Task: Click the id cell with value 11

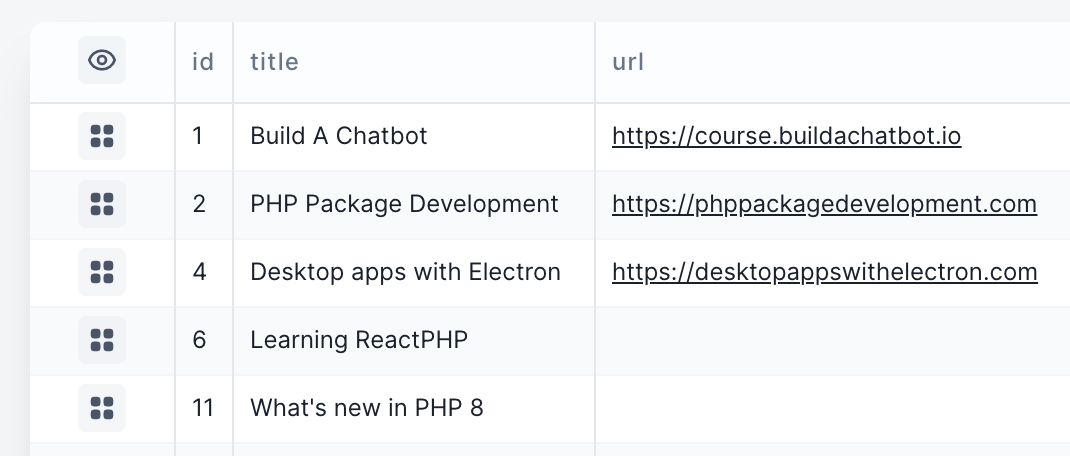Action: tap(203, 408)
